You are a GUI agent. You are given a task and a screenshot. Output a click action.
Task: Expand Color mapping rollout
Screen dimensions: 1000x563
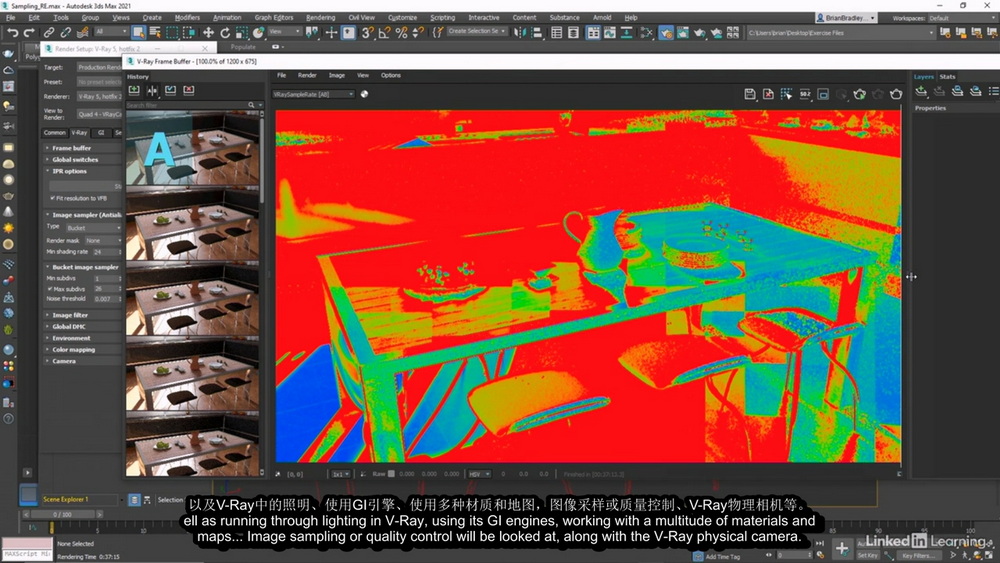tap(73, 349)
